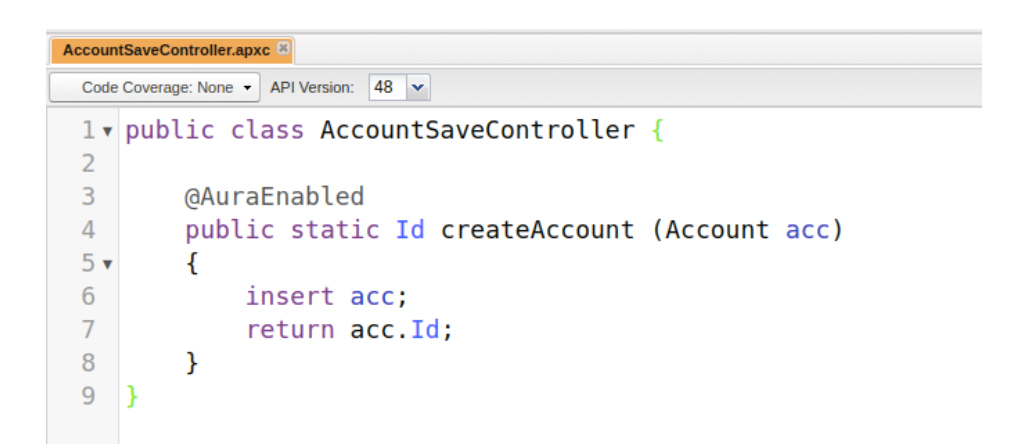1026x444 pixels.
Task: Click line number 3 in the gutter
Action: [88, 196]
